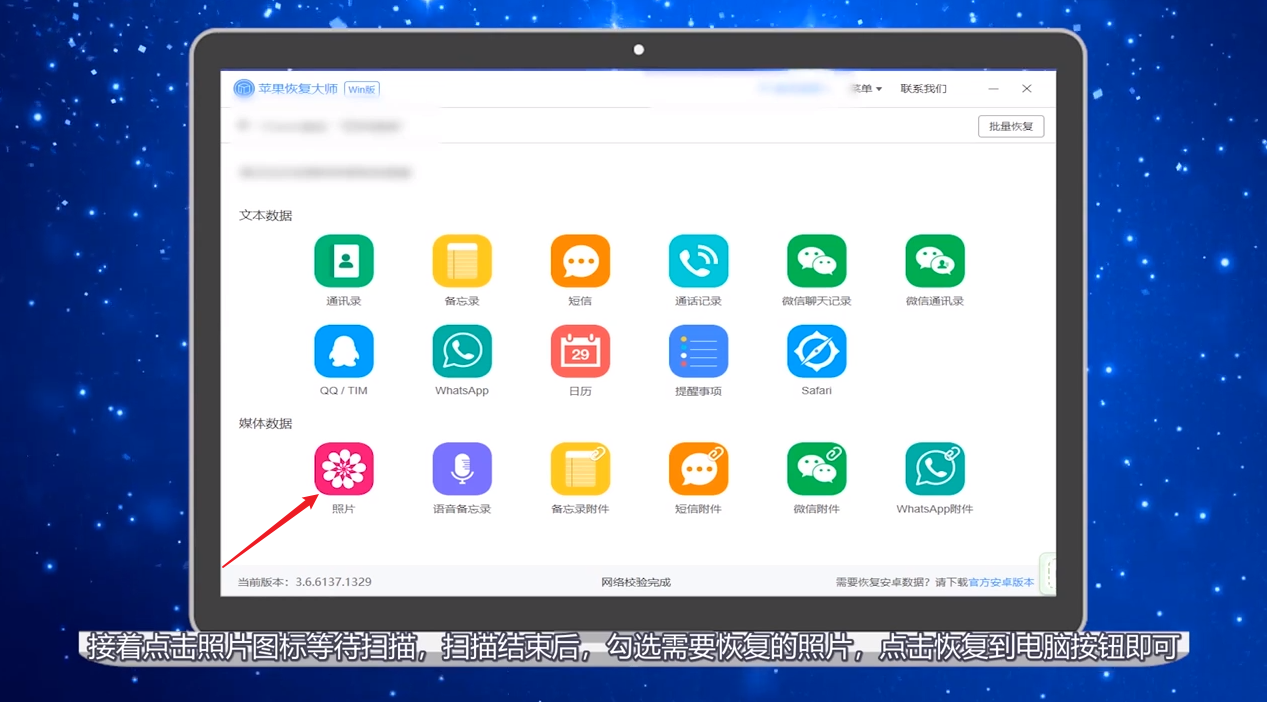The image size is (1267, 702).
Task: Click the 照片 photos icon
Action: 344,469
